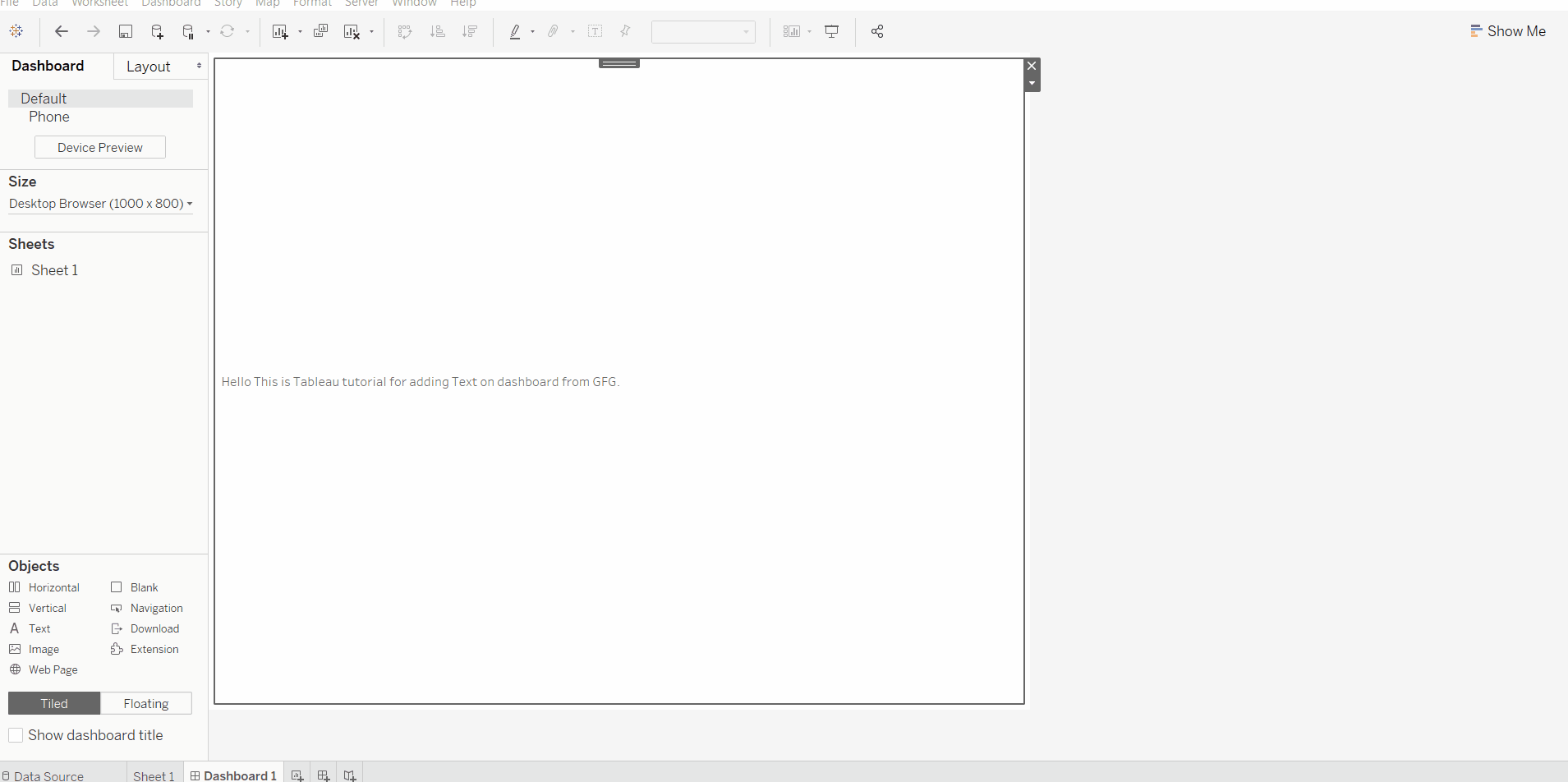This screenshot has height=782, width=1568.
Task: Select the Dashboard 1 bottom tab
Action: click(x=233, y=775)
